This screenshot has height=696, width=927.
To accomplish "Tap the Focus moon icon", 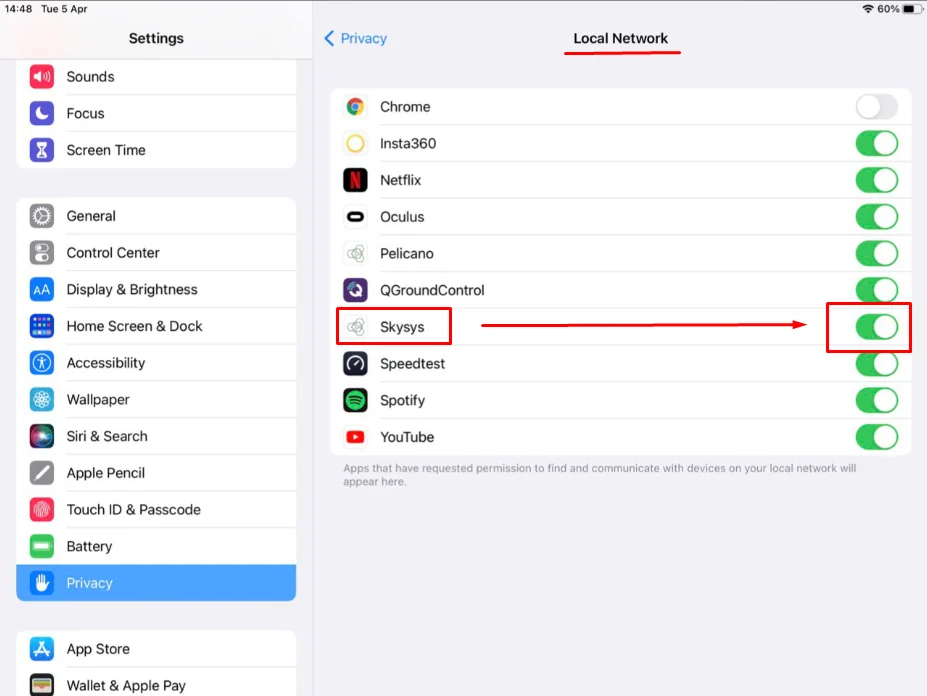I will point(41,114).
